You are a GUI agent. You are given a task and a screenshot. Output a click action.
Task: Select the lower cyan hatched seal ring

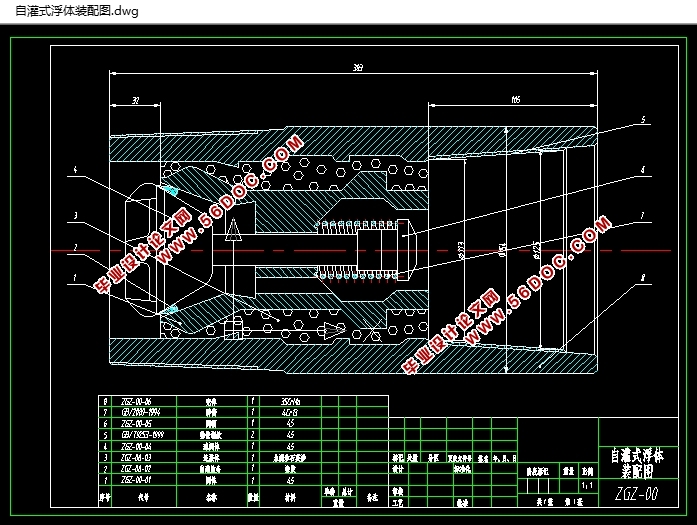pos(171,310)
